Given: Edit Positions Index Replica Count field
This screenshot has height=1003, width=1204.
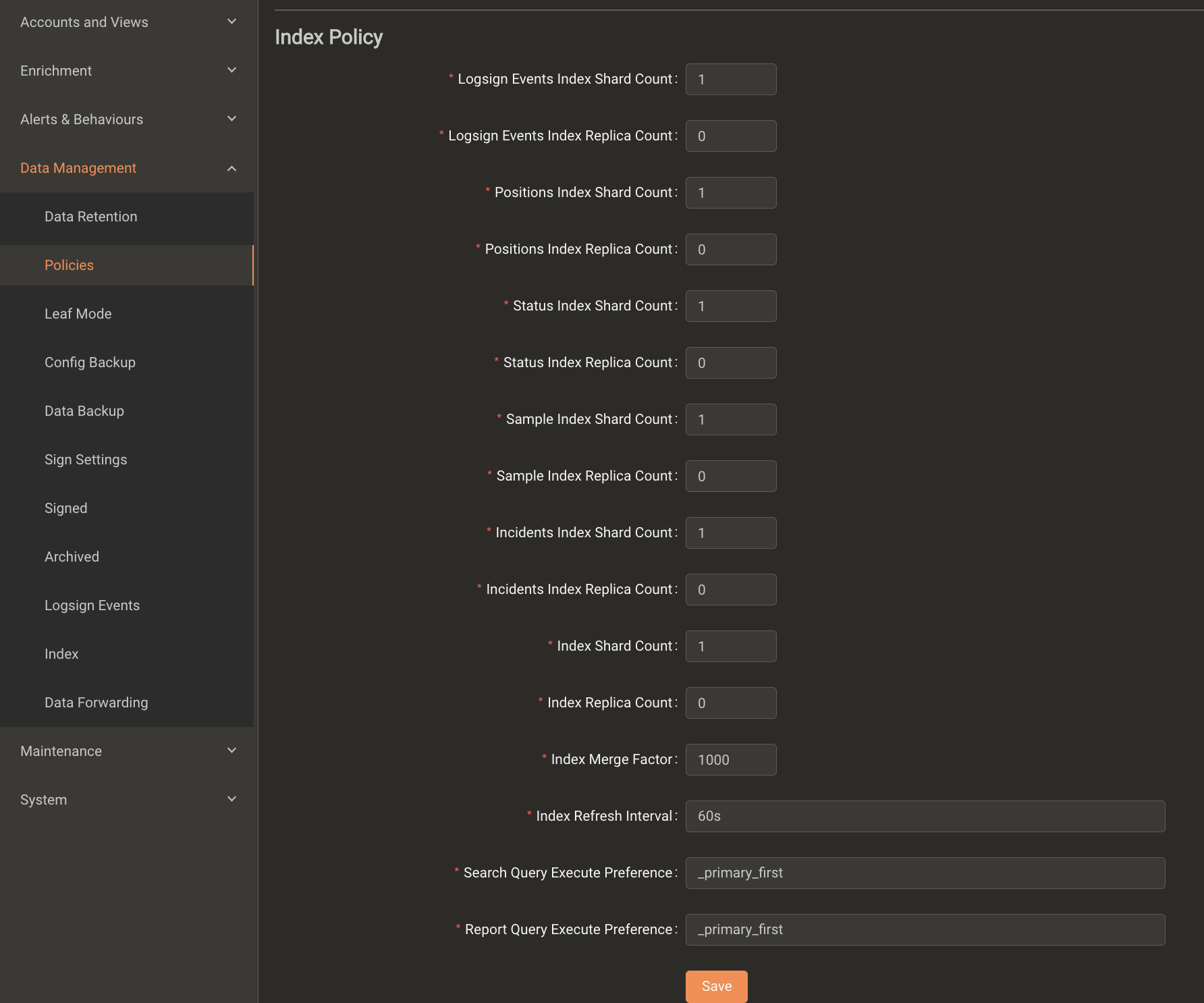Looking at the screenshot, I should [731, 250].
